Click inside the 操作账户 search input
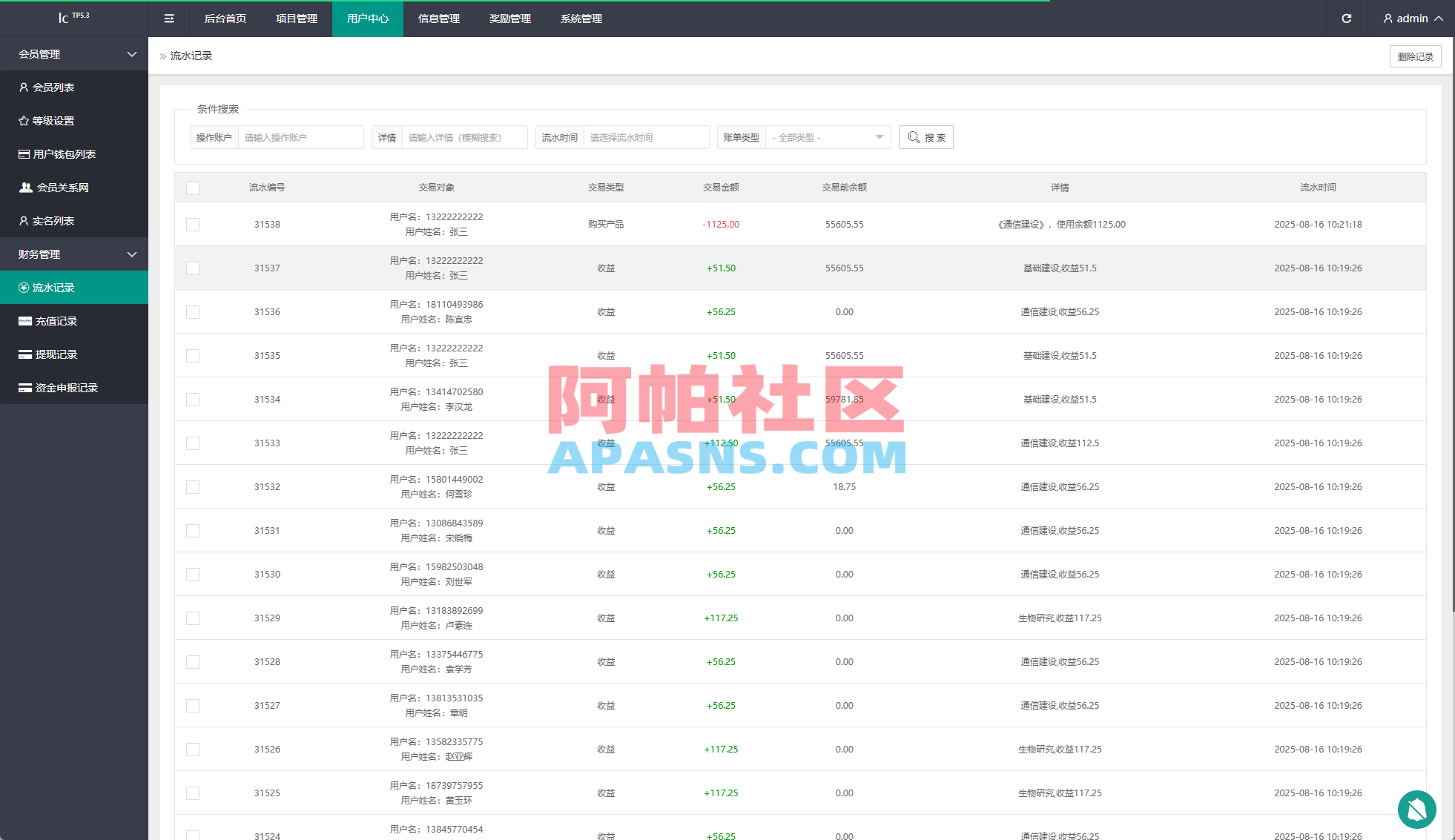The width and height of the screenshot is (1455, 840). [300, 136]
